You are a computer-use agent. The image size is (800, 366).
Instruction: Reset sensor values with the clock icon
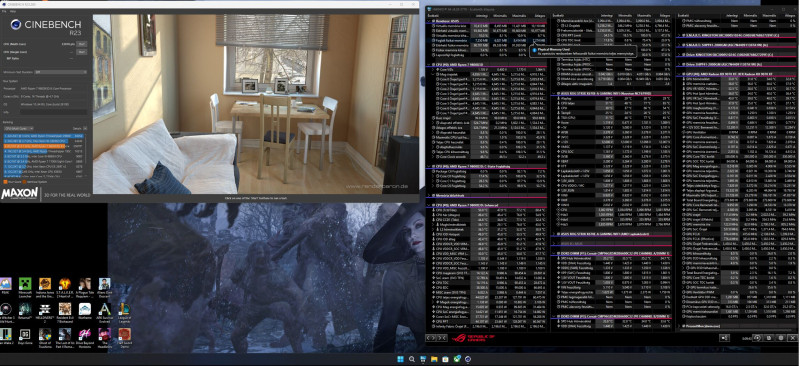tap(758, 338)
